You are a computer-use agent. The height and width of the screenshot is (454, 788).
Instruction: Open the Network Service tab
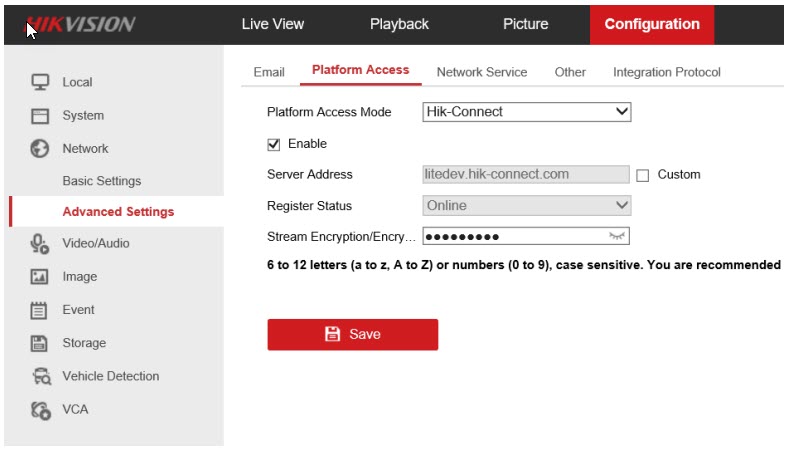coord(482,72)
